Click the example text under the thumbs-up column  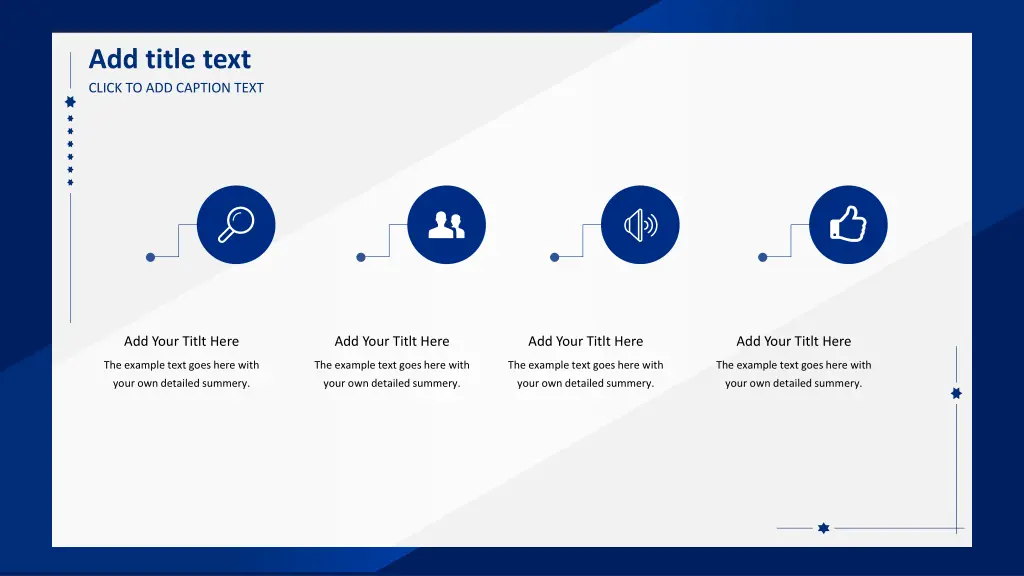click(794, 374)
